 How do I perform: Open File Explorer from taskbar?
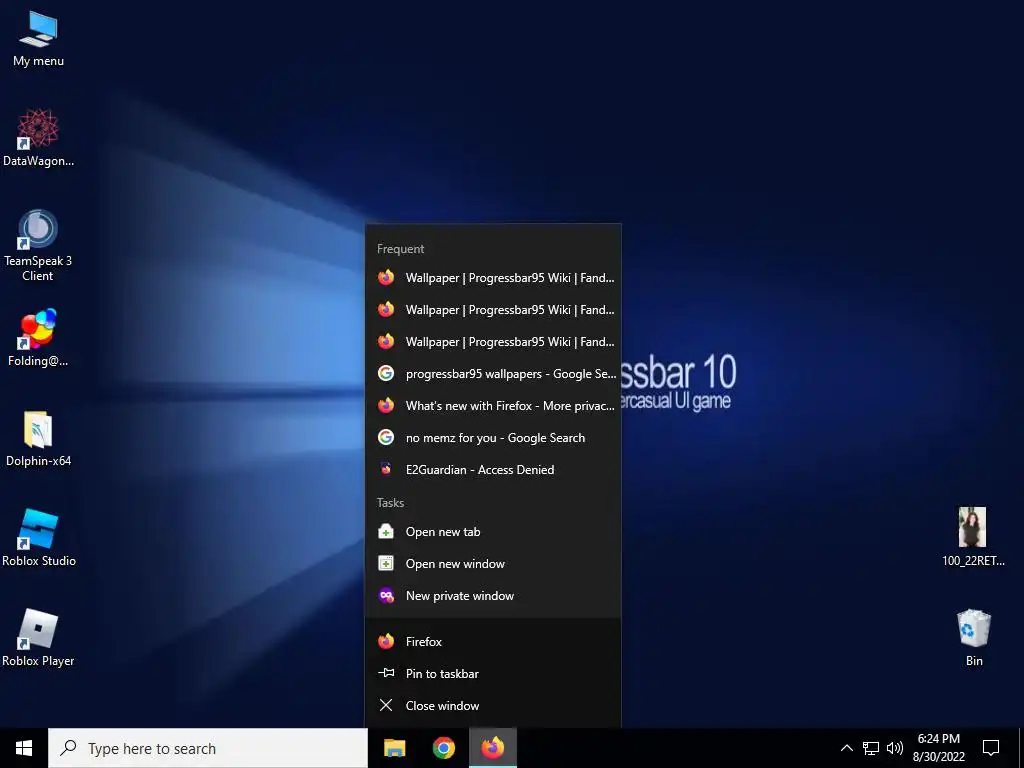pos(394,748)
